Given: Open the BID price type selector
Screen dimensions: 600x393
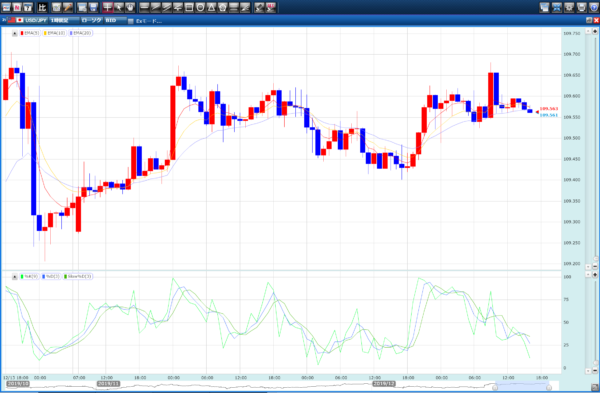Looking at the screenshot, I should [x=115, y=20].
